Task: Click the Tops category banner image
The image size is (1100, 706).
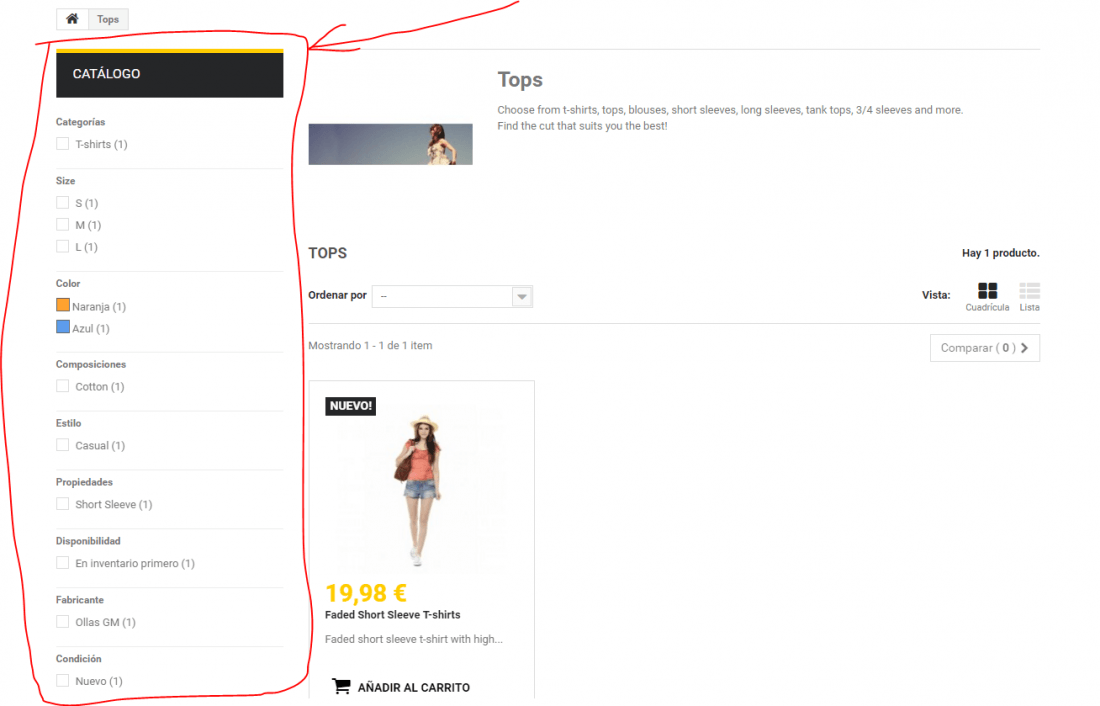Action: point(391,145)
